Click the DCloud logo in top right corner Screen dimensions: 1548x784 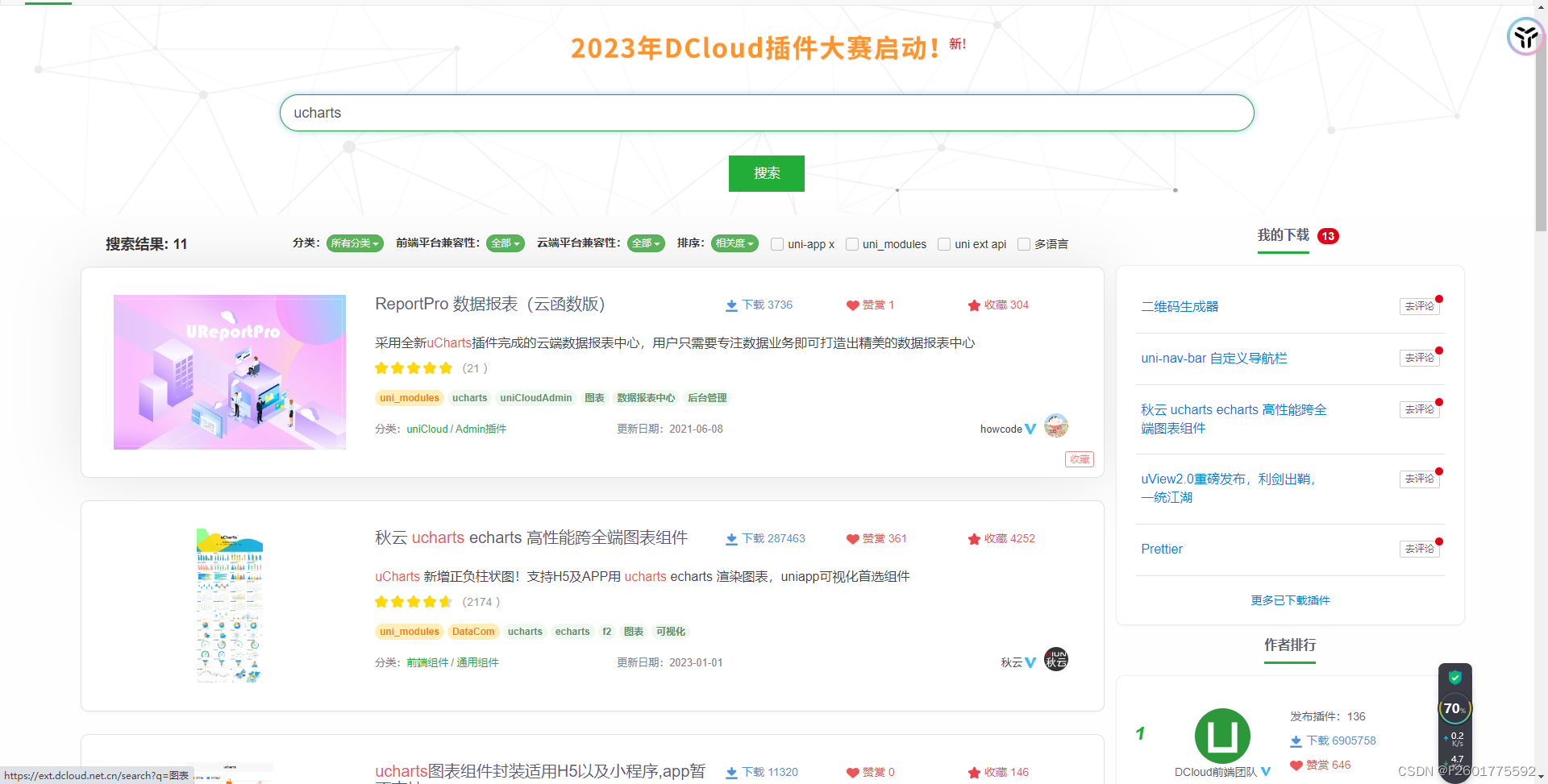1524,36
